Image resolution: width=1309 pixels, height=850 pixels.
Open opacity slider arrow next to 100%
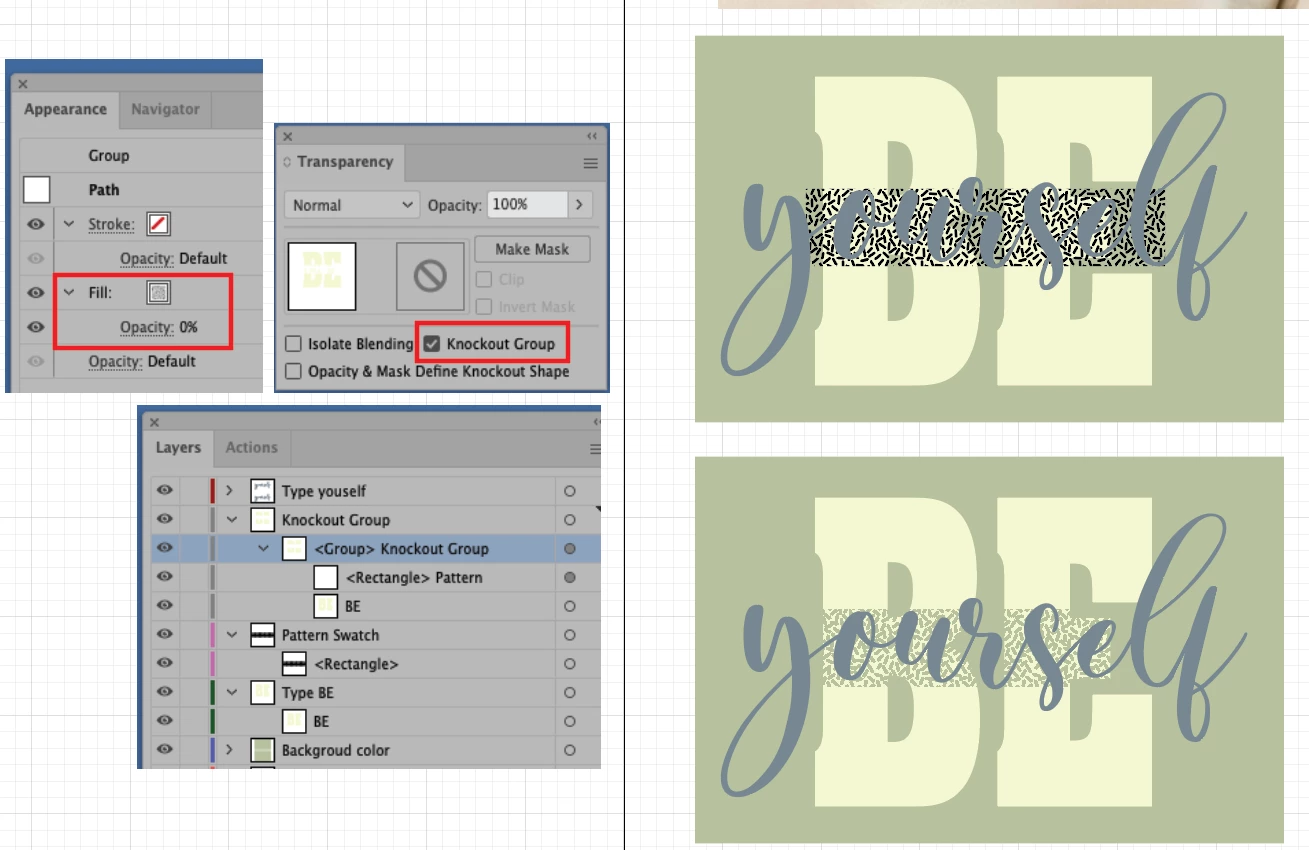[580, 205]
